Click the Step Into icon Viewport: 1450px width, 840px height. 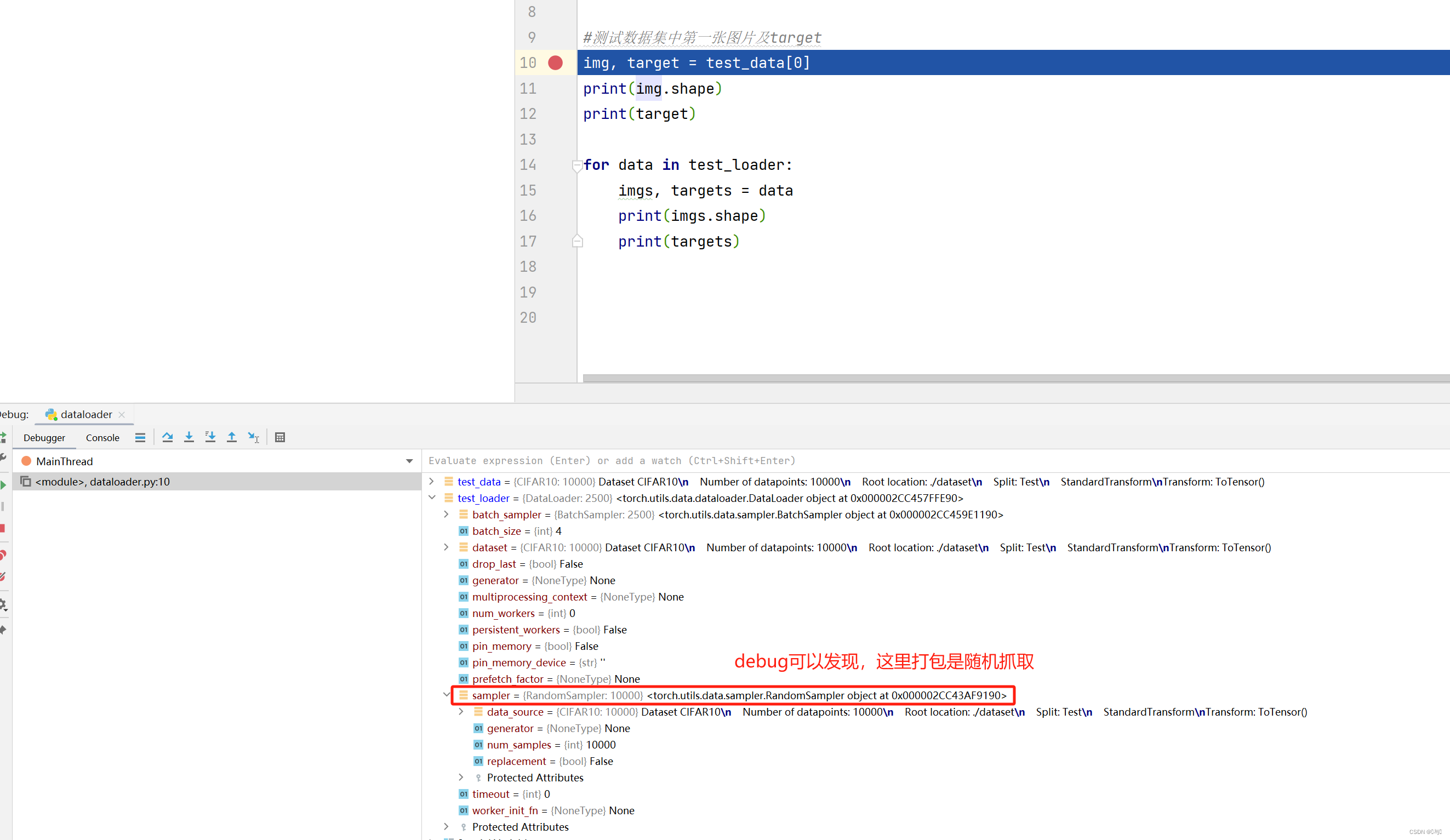click(189, 437)
